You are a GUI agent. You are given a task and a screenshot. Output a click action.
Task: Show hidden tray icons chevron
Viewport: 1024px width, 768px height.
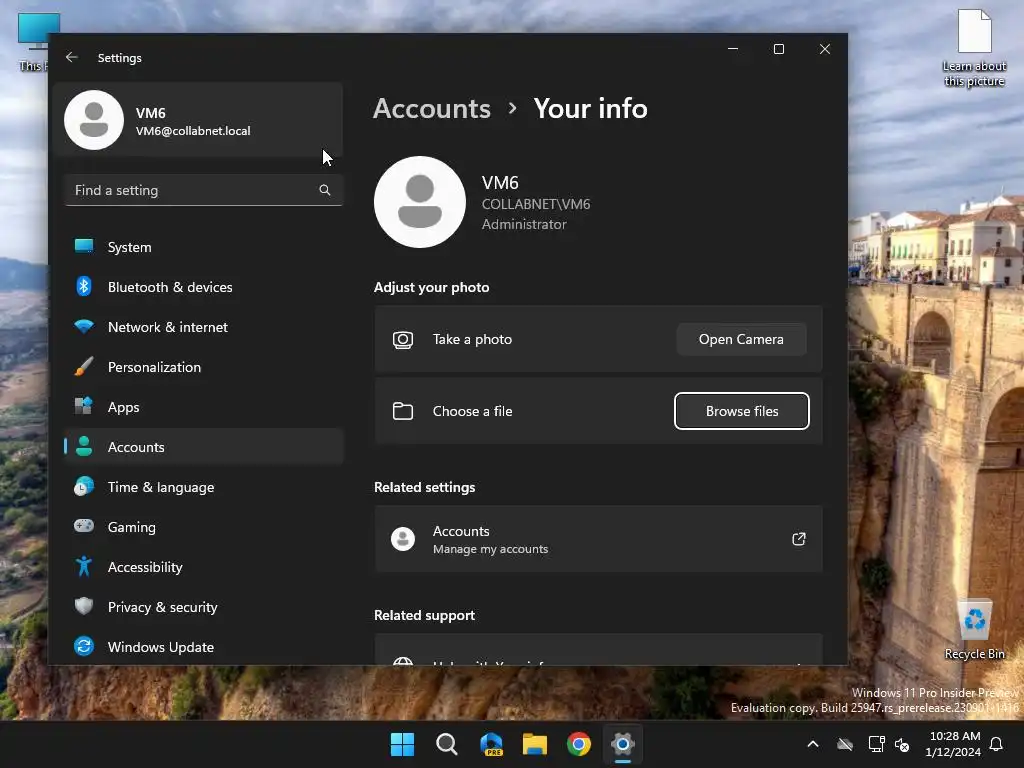(x=813, y=744)
